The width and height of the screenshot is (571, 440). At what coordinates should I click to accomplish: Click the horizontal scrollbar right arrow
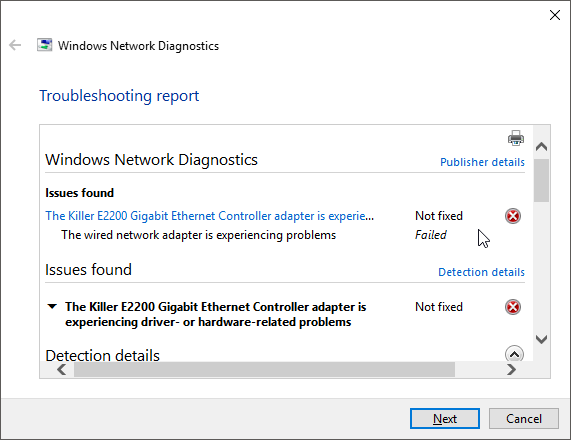coord(511,369)
